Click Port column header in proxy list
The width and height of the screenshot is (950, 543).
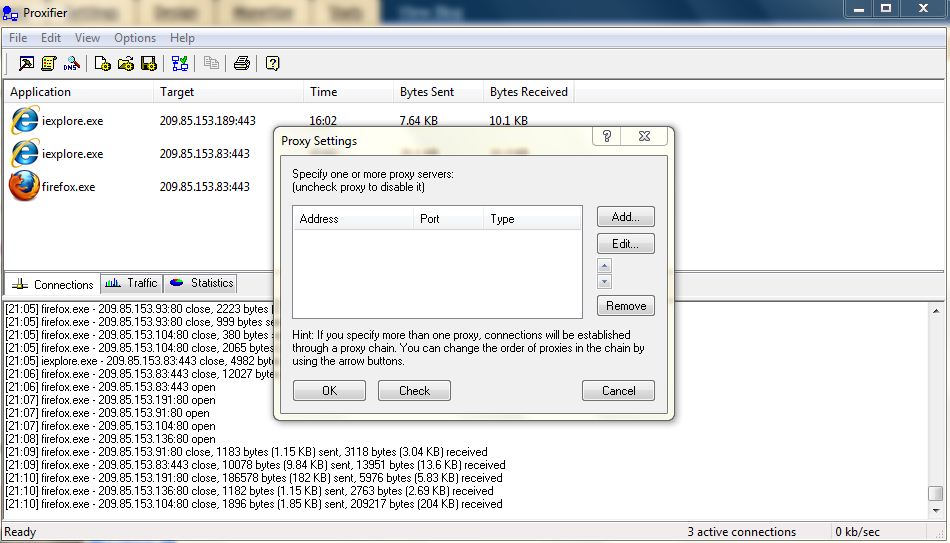(x=448, y=219)
